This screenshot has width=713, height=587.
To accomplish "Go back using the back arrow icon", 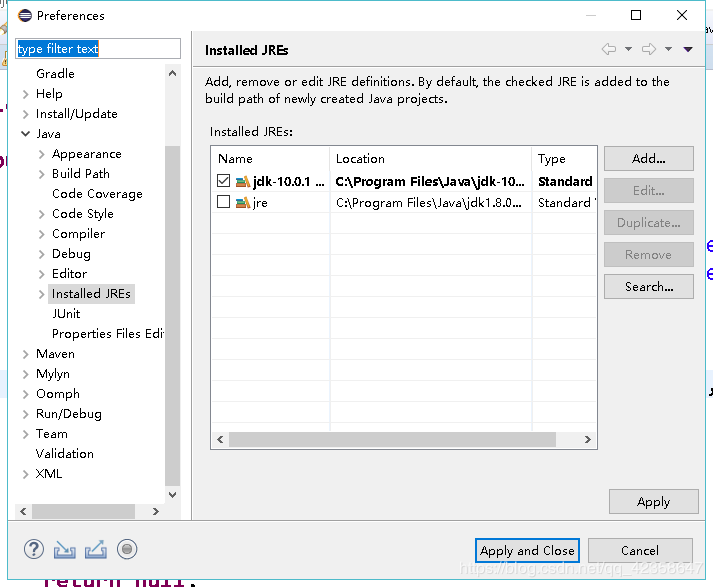I will 609,49.
